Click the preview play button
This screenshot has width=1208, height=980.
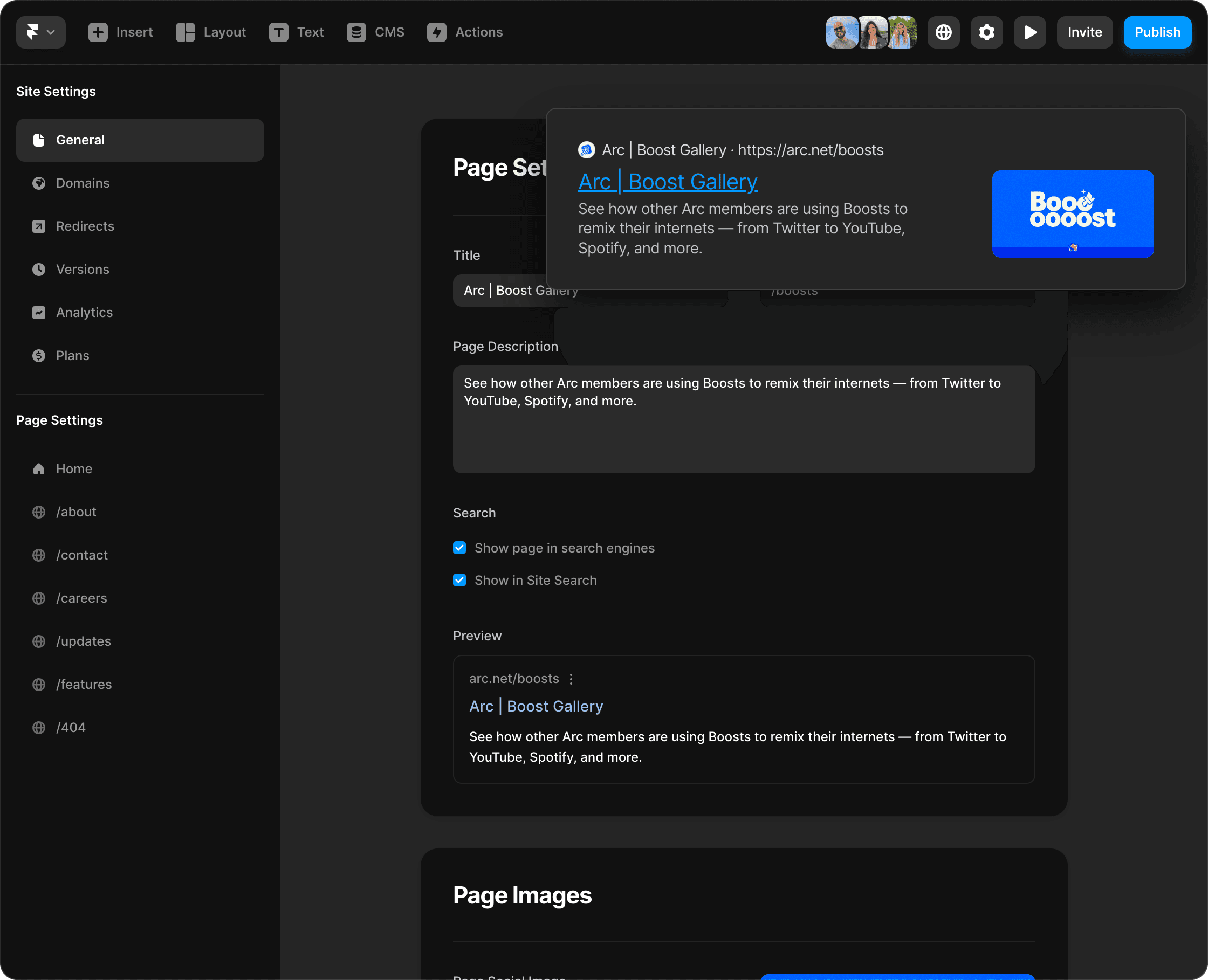(1029, 32)
